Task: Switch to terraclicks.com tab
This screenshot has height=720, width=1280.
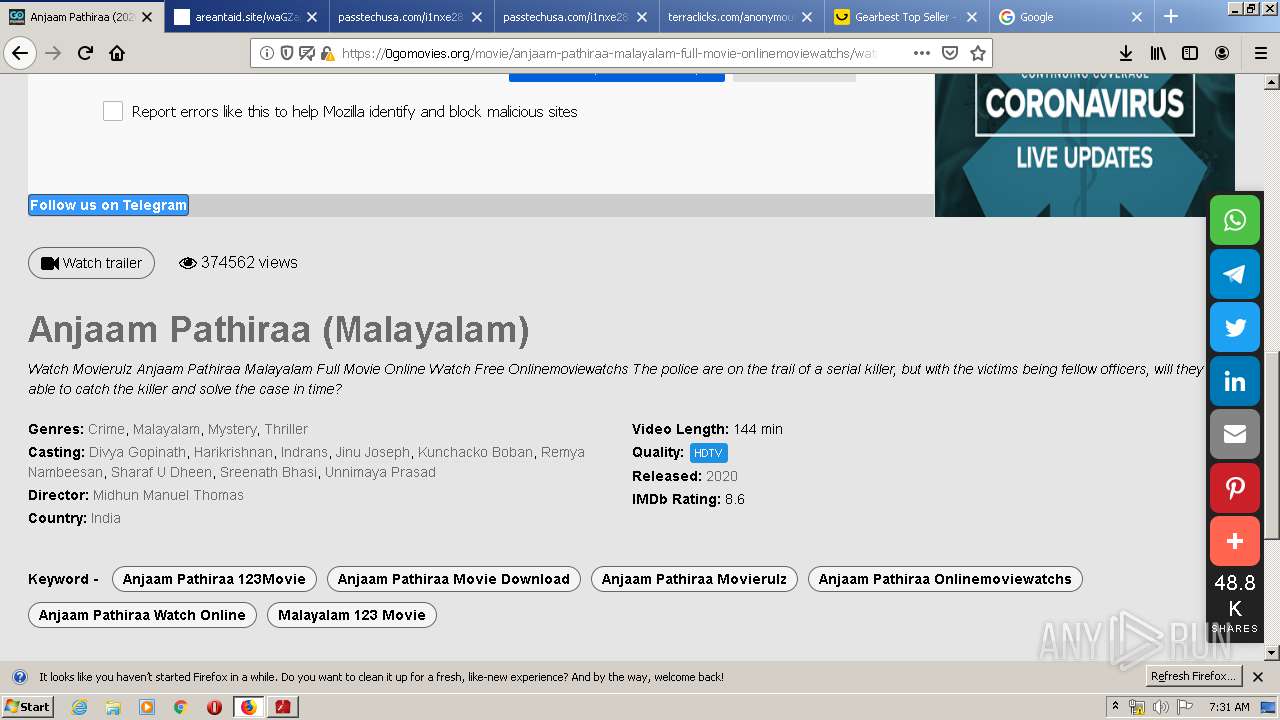Action: pos(740,17)
